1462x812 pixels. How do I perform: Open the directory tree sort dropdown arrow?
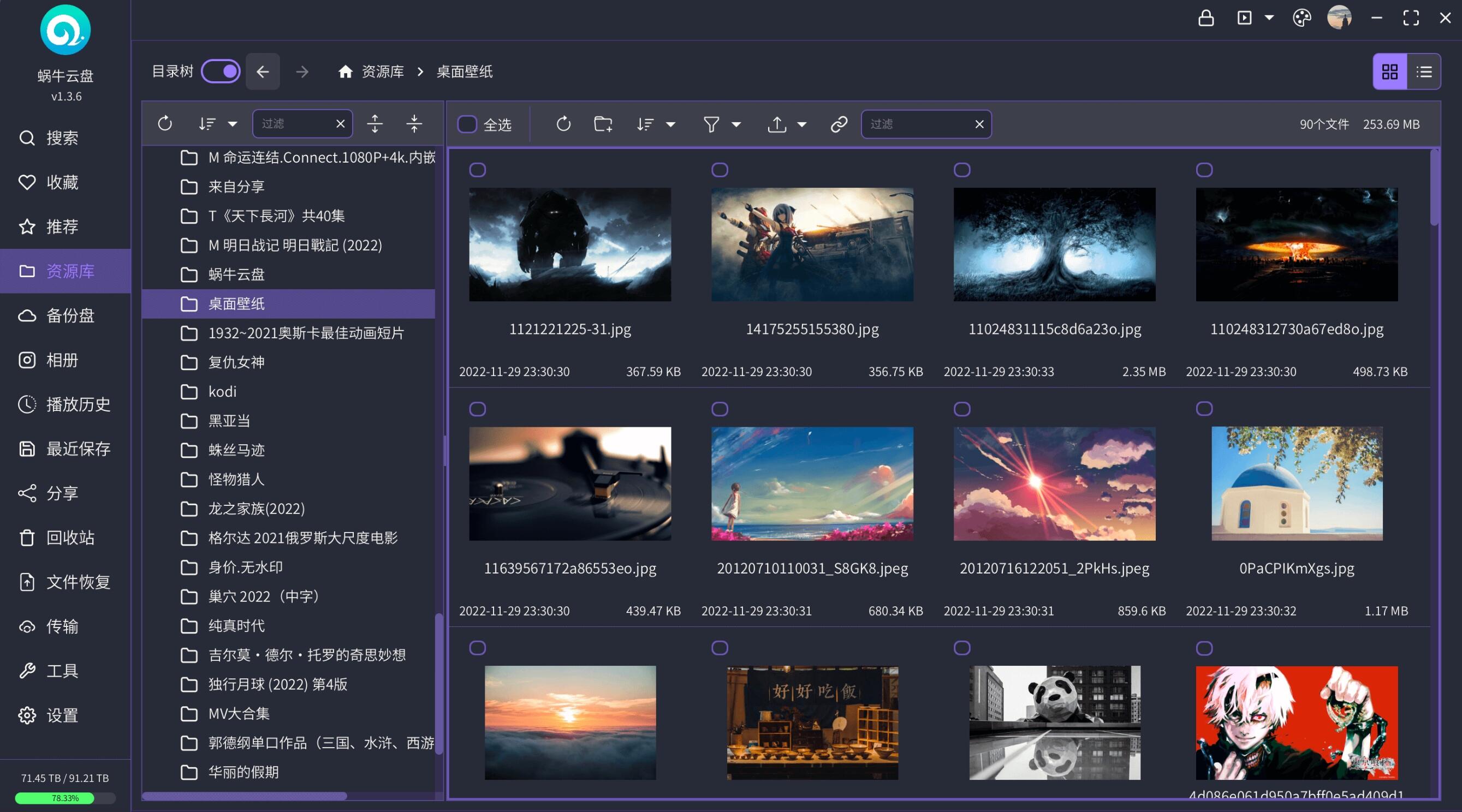point(232,124)
